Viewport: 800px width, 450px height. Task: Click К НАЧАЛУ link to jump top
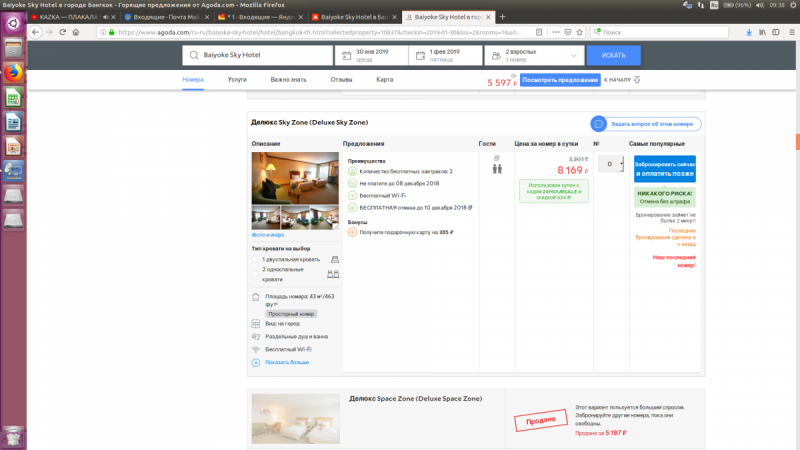pos(622,80)
